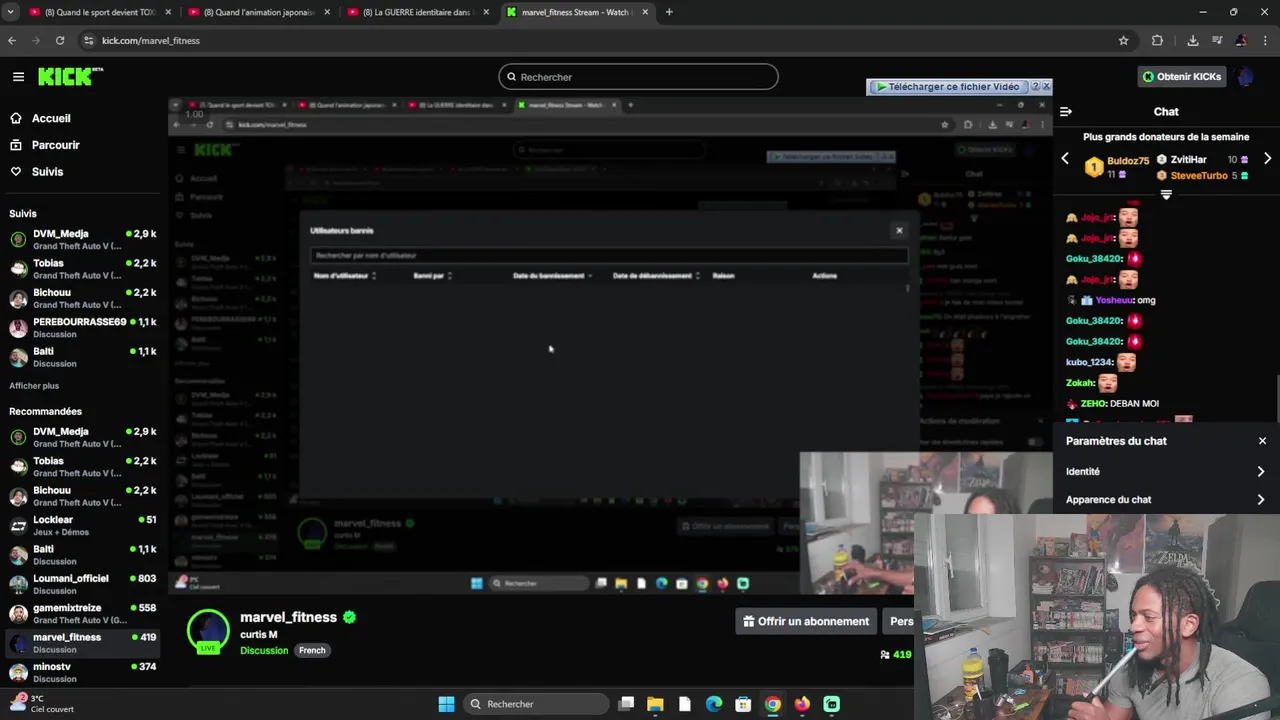Open the weather widget showing 3°C
Image resolution: width=1280 pixels, height=720 pixels.
tap(40, 704)
